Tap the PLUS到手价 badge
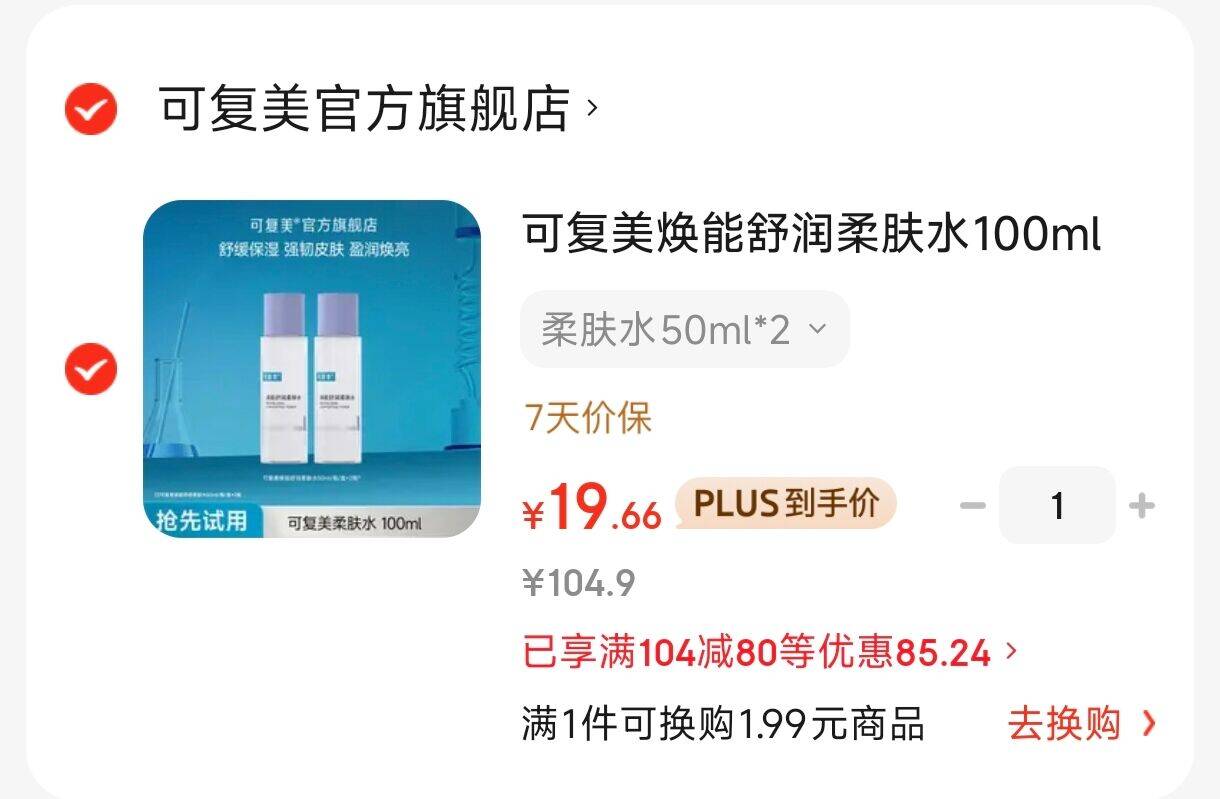This screenshot has height=799, width=1220. 786,503
